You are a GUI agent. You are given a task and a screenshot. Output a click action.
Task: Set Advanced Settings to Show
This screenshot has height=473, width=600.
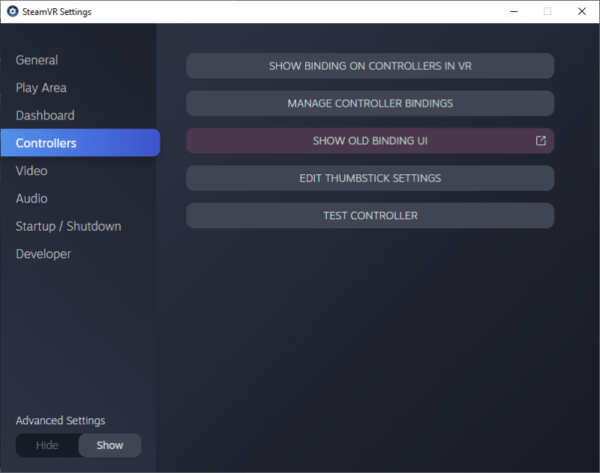pyautogui.click(x=110, y=445)
